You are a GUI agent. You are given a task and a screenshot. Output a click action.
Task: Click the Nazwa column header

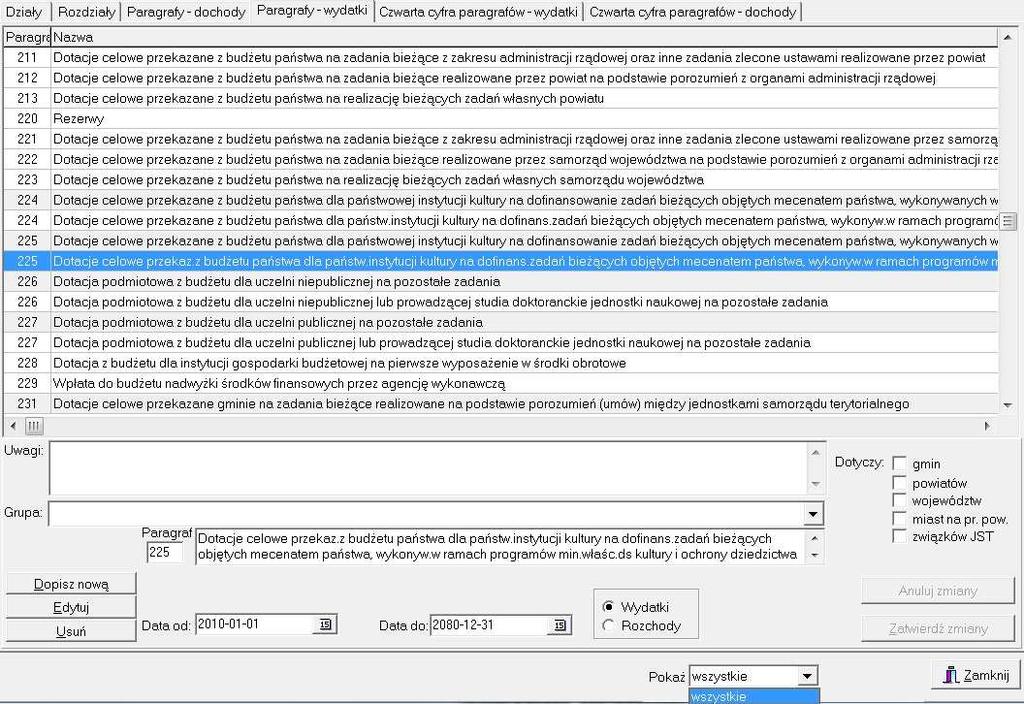tap(524, 37)
